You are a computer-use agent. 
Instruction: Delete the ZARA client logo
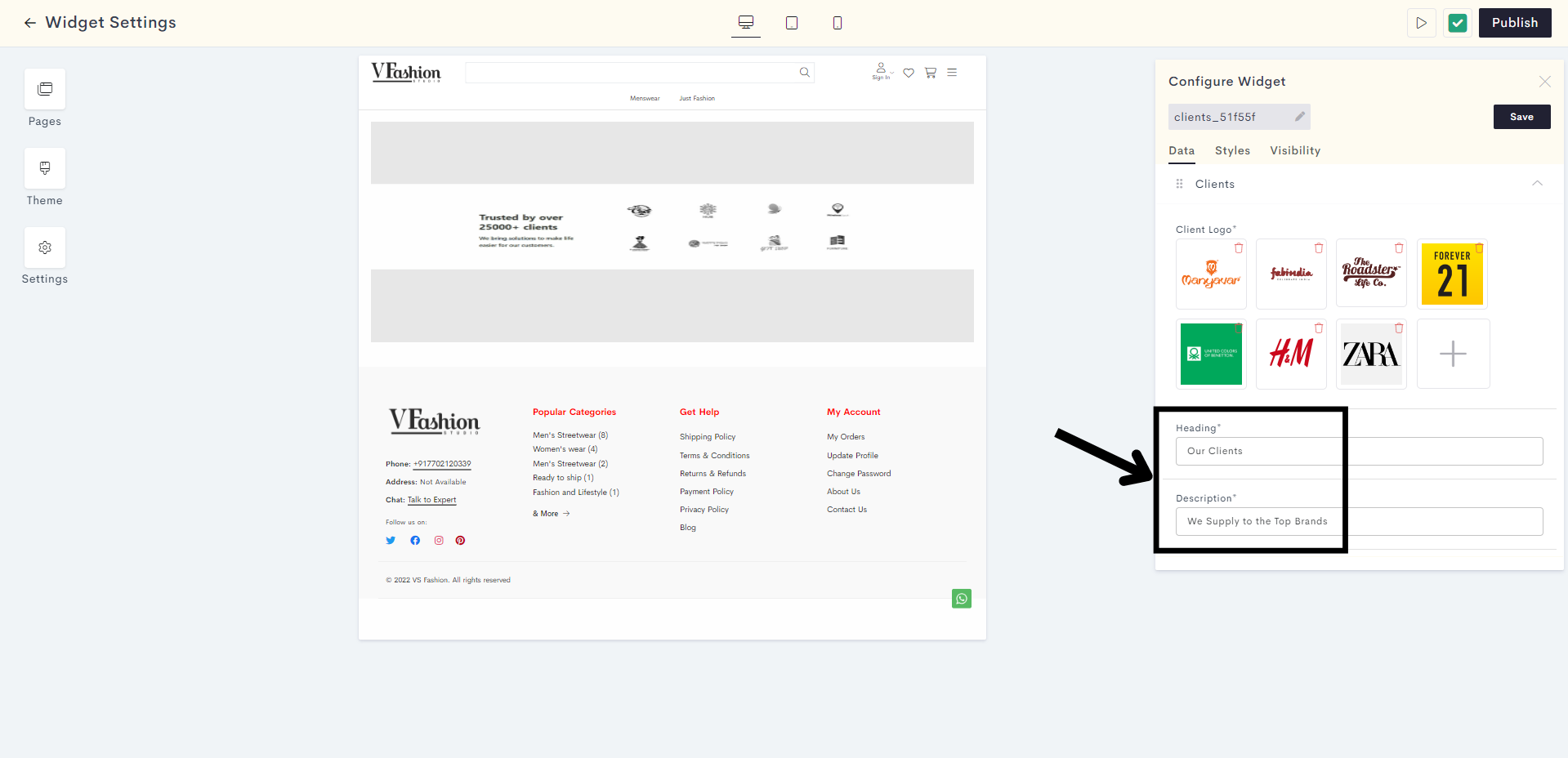(x=1399, y=328)
